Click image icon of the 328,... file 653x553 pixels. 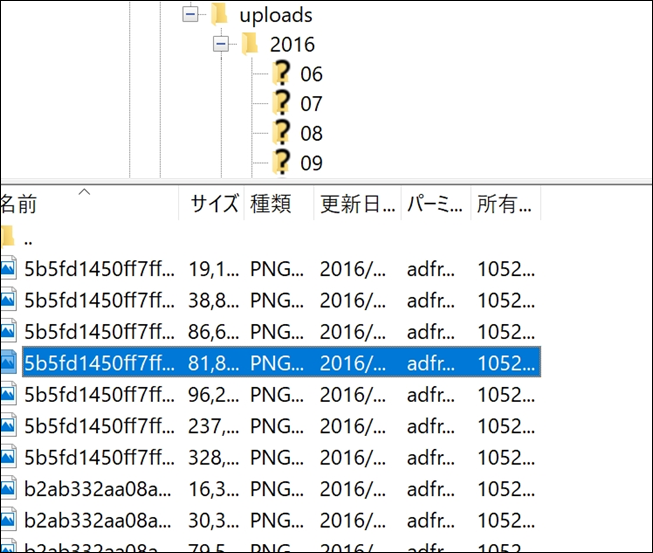[x=8, y=456]
